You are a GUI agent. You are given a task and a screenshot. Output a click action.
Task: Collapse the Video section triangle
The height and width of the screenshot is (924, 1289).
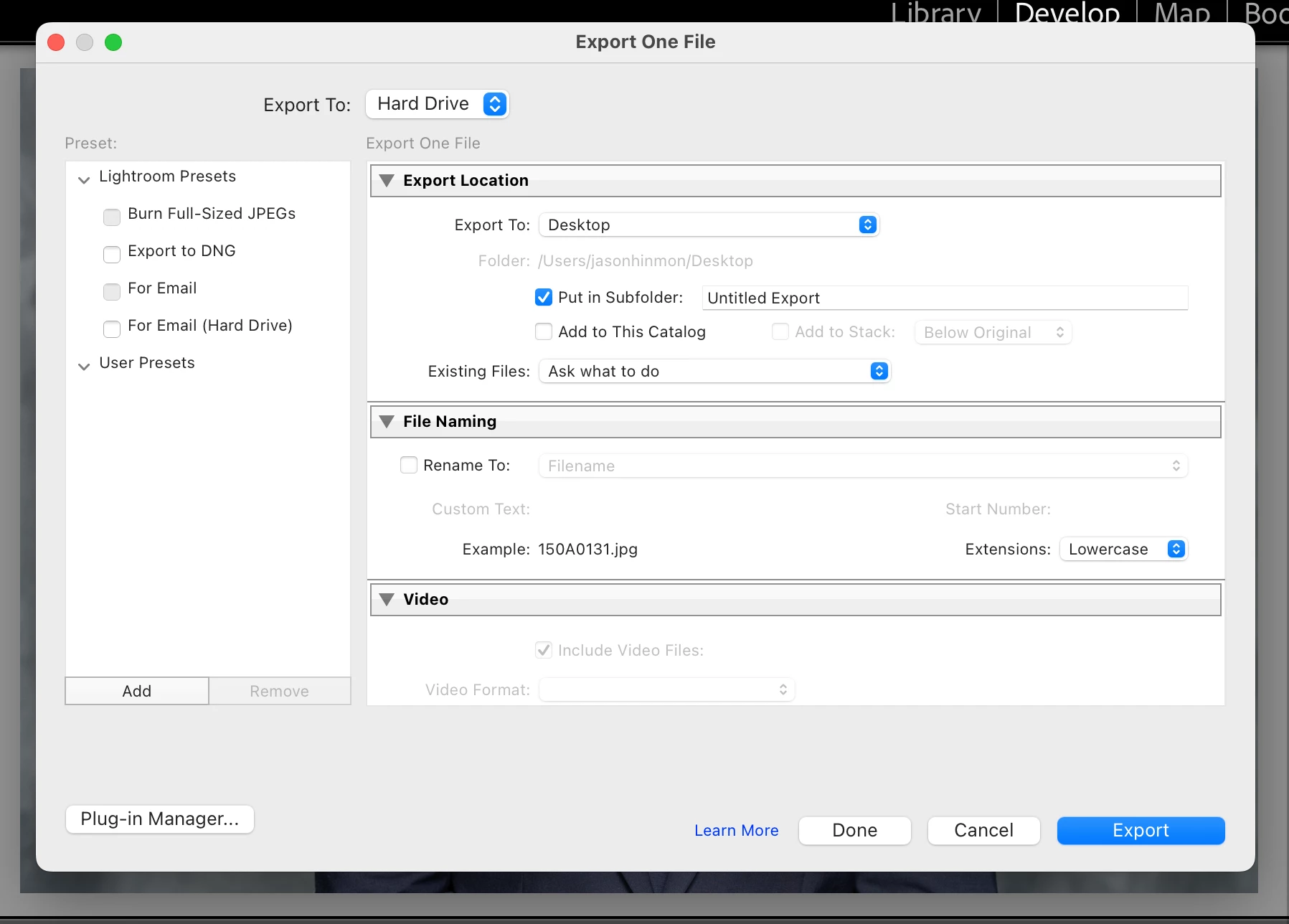387,600
